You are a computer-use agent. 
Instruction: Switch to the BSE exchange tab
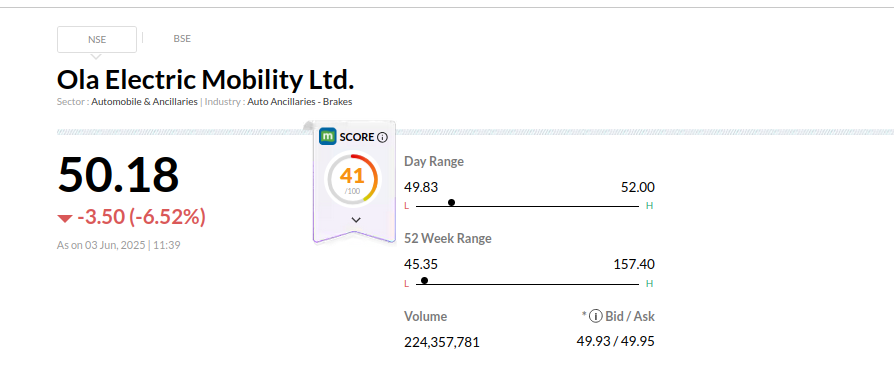point(182,39)
